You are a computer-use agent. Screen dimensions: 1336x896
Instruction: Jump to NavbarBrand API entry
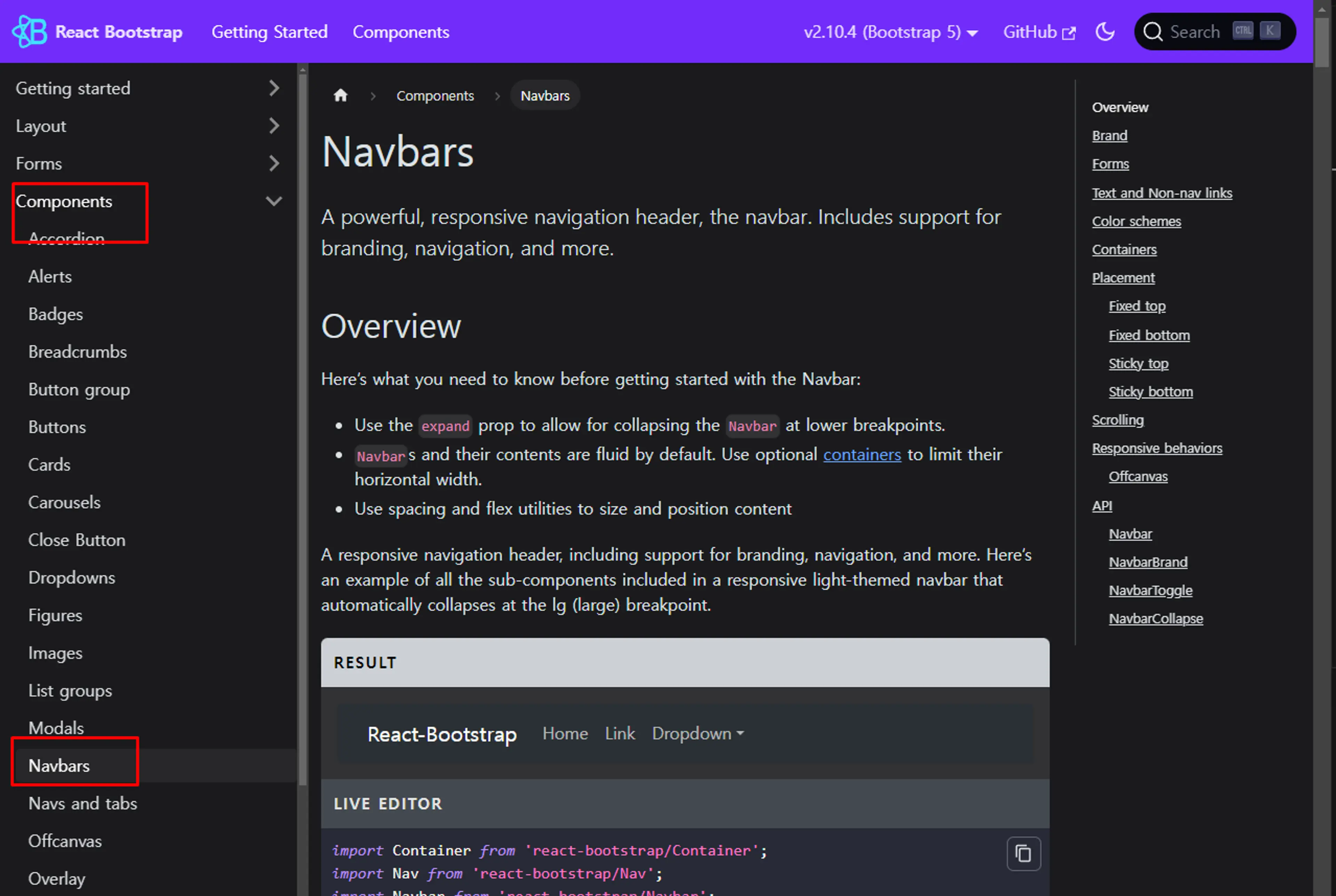coord(1148,562)
